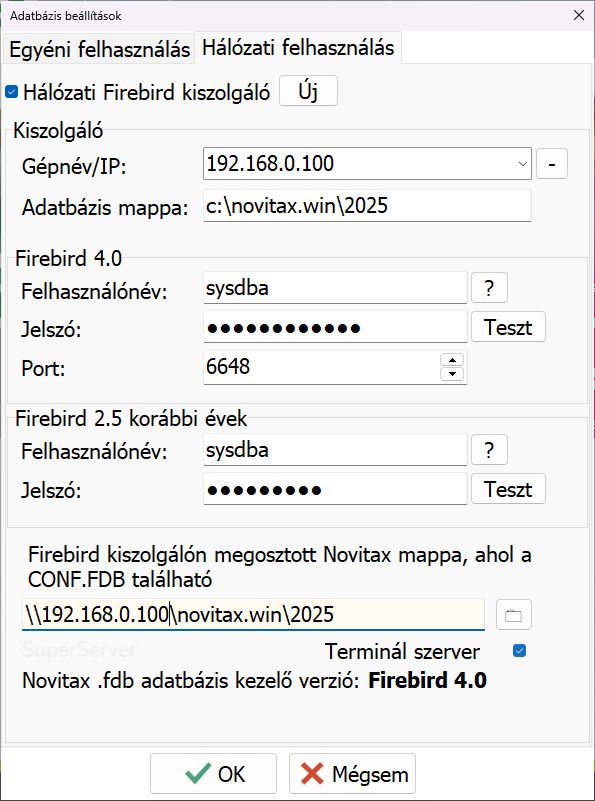Toggle Hálózati Firebird kiszolgáló checkbox
This screenshot has width=595, height=801.
pyautogui.click(x=11, y=92)
